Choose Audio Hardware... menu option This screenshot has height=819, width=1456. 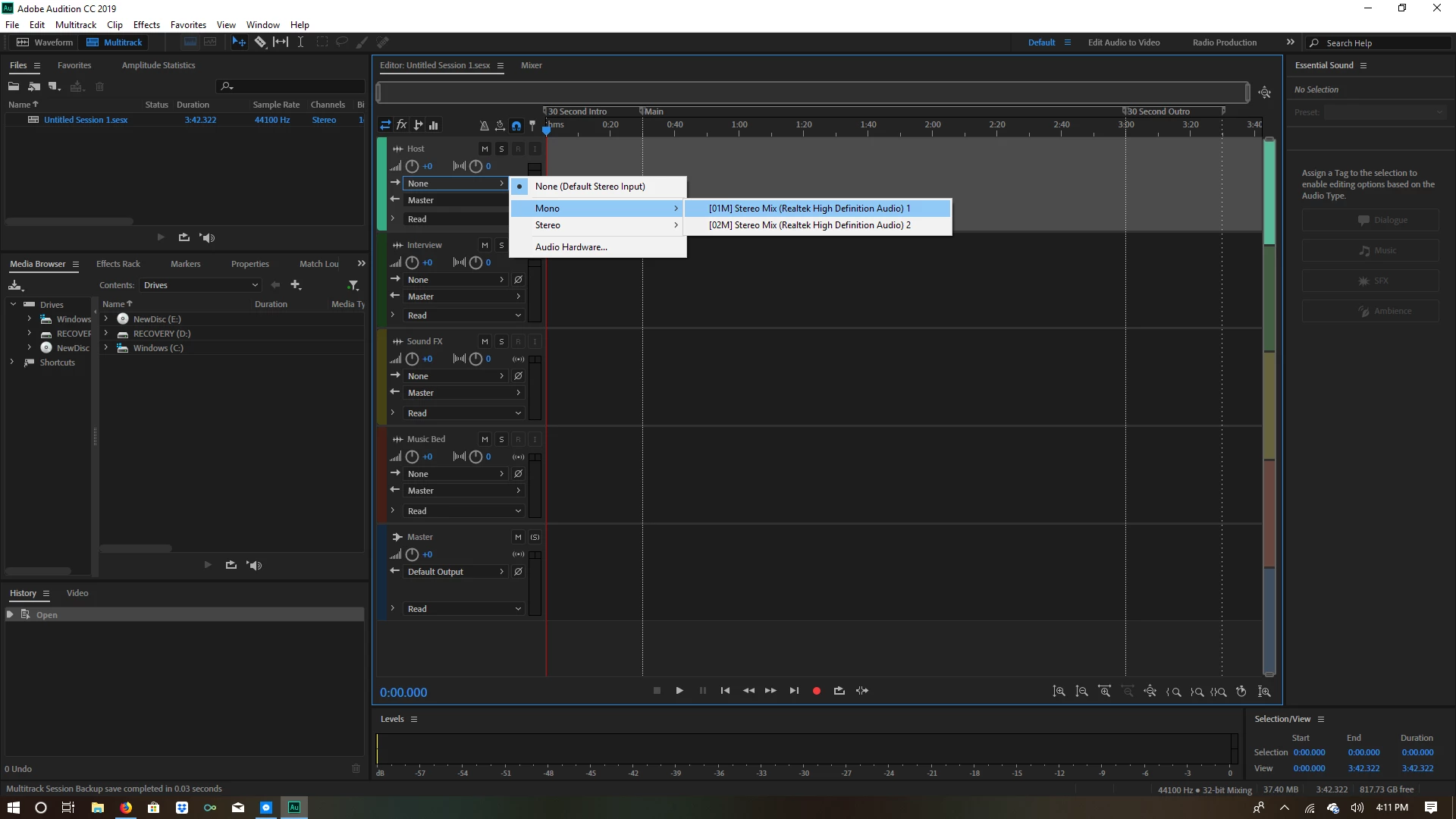pos(571,247)
